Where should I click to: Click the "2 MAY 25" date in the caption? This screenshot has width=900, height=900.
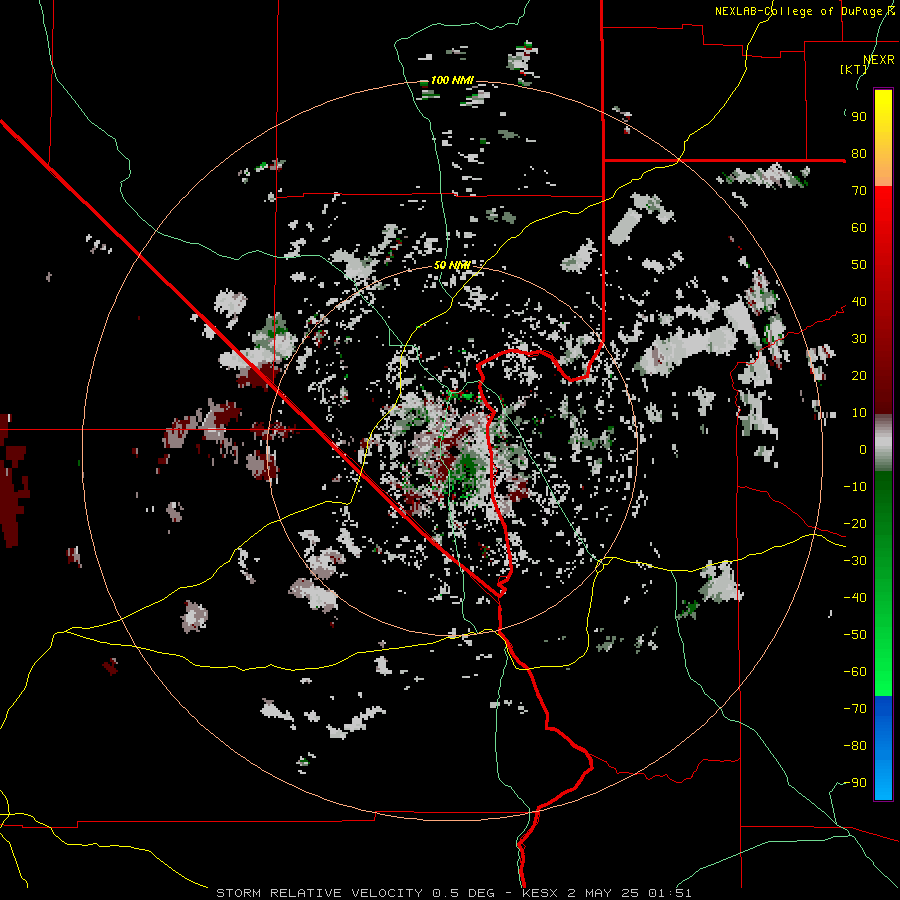coord(603,893)
